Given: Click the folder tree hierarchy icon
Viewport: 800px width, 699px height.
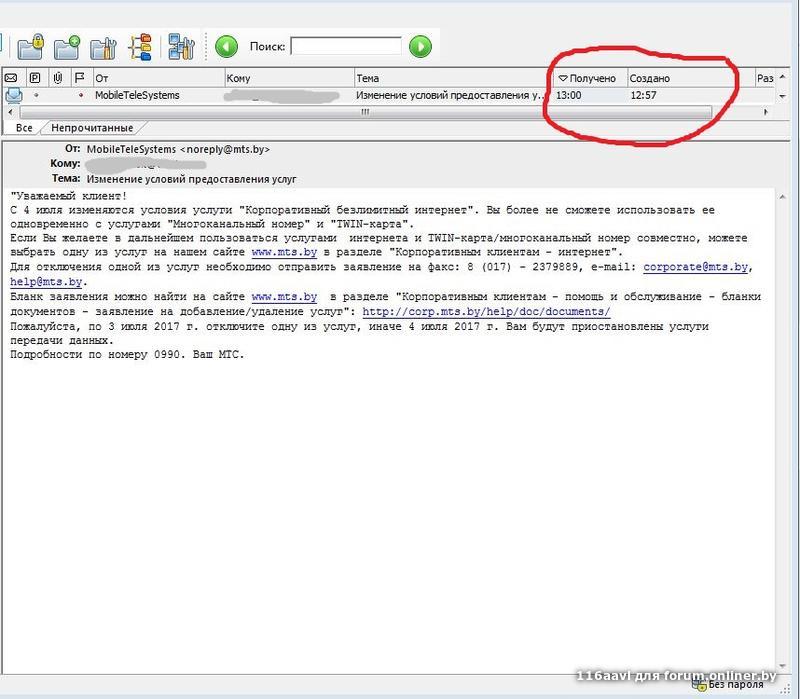Looking at the screenshot, I should click(x=140, y=47).
